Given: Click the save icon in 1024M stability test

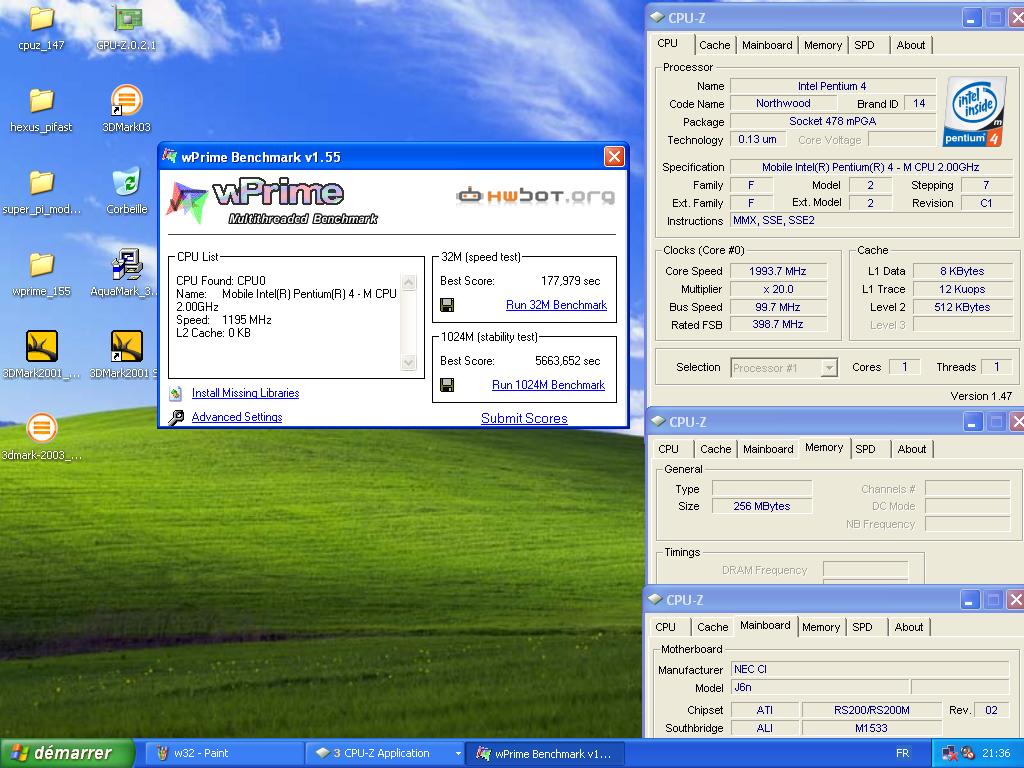Looking at the screenshot, I should pos(447,385).
